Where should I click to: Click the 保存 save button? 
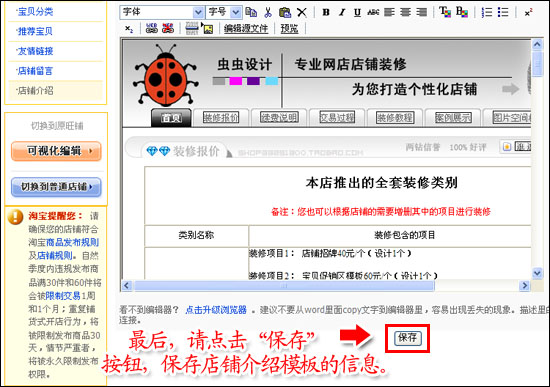tap(408, 338)
